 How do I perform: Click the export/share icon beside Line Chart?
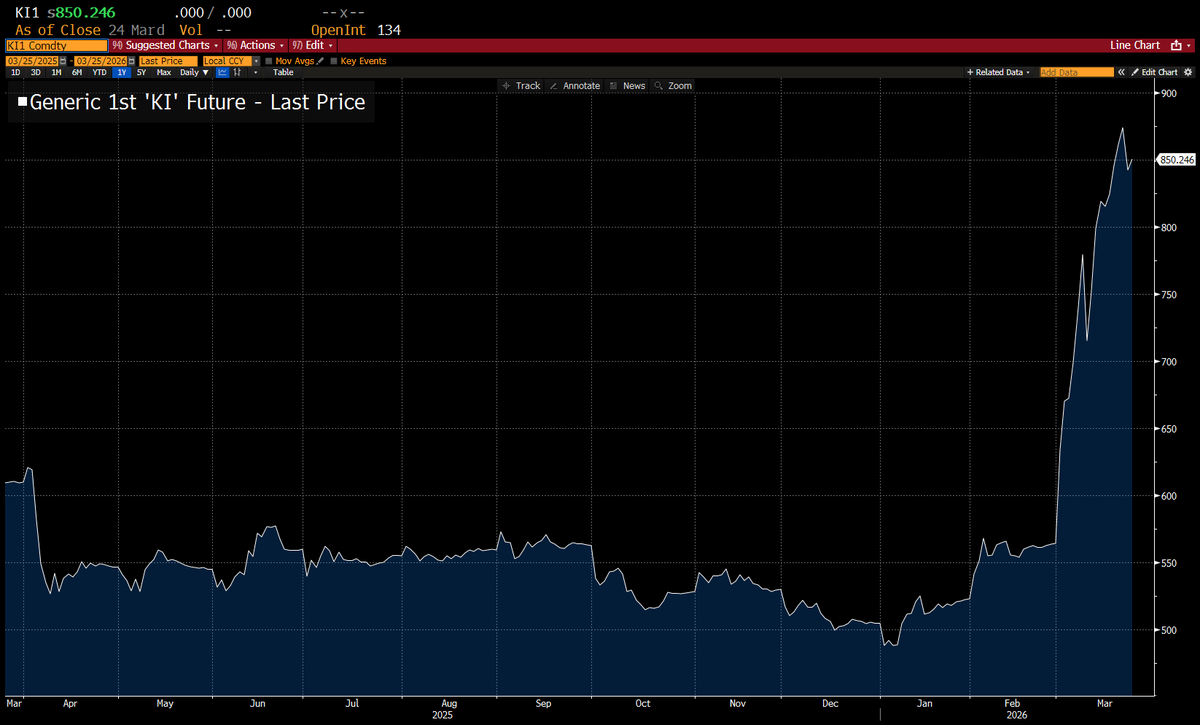(1176, 45)
